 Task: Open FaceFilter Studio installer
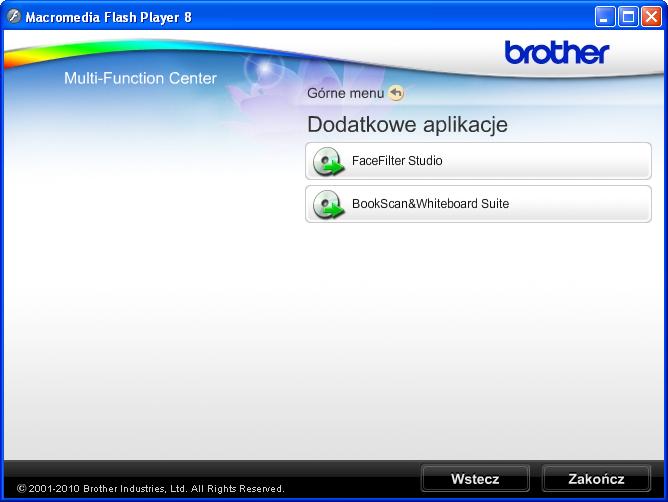[x=478, y=161]
